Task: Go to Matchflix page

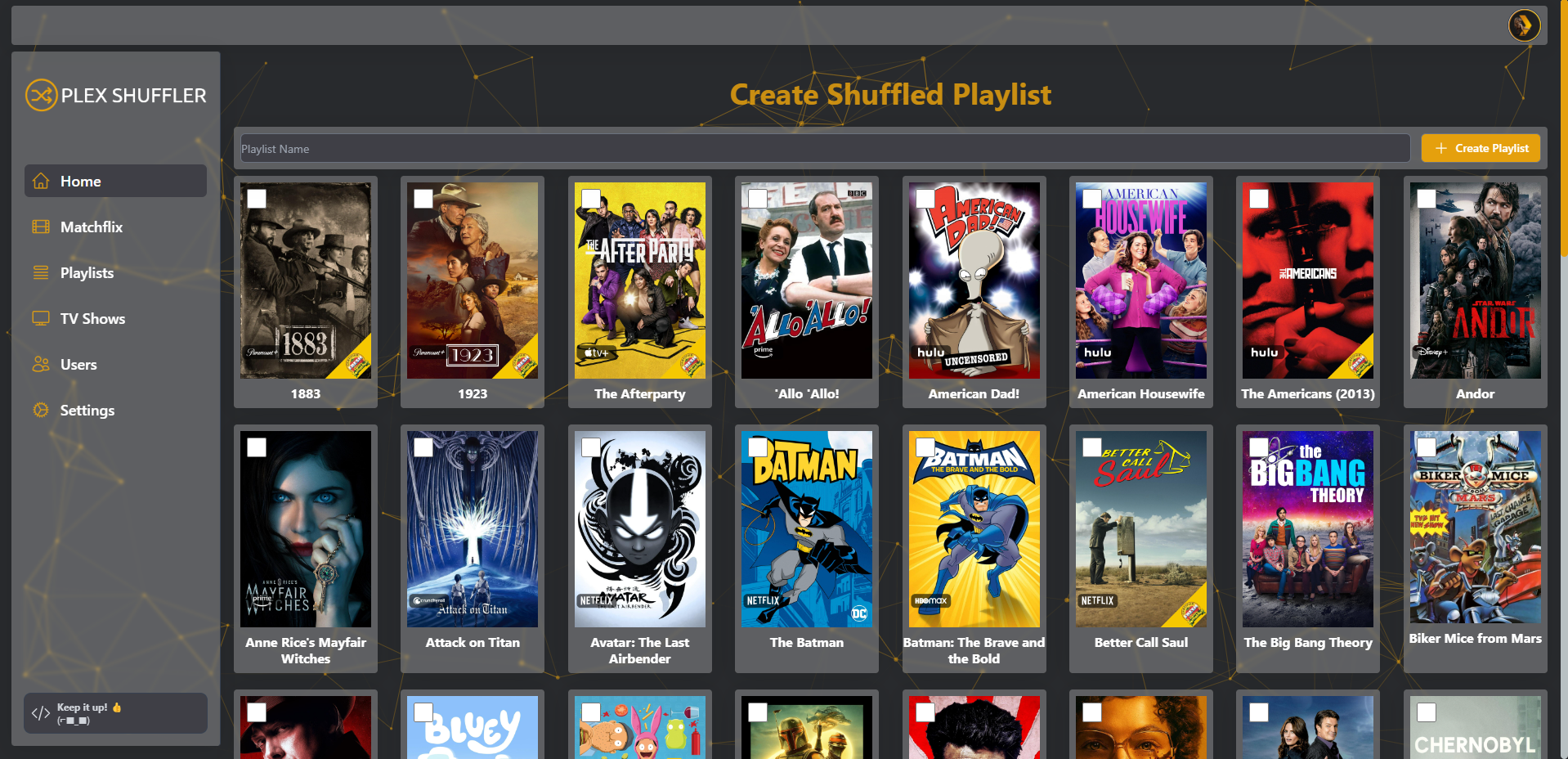Action: tap(115, 227)
